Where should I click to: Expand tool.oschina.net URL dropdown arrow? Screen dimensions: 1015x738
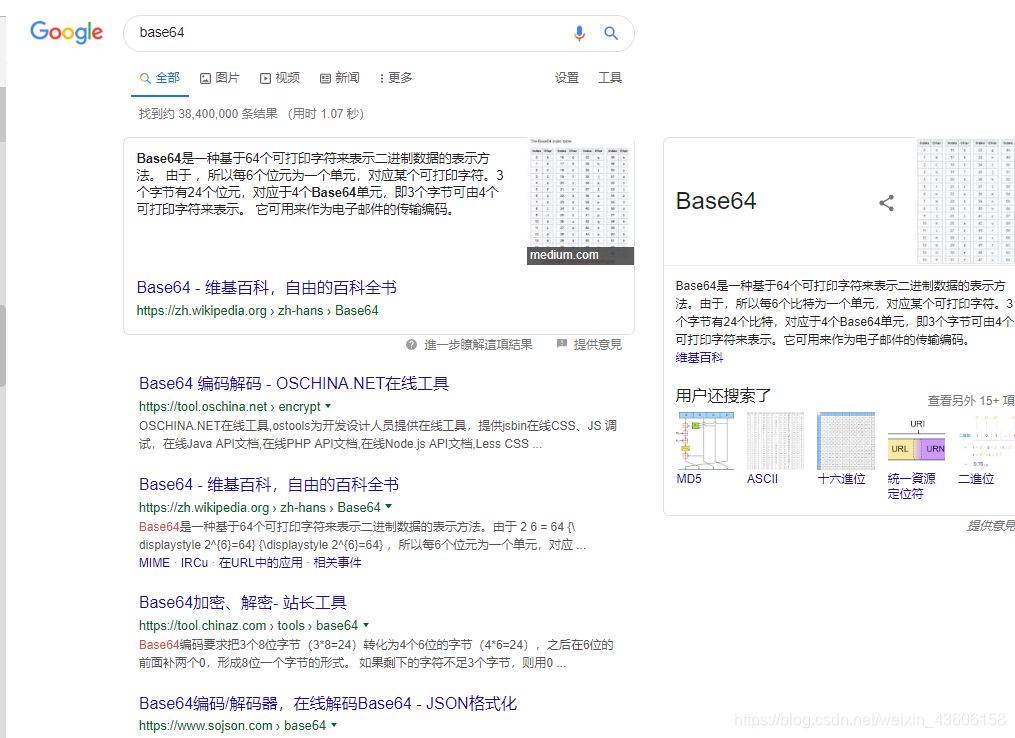(328, 407)
